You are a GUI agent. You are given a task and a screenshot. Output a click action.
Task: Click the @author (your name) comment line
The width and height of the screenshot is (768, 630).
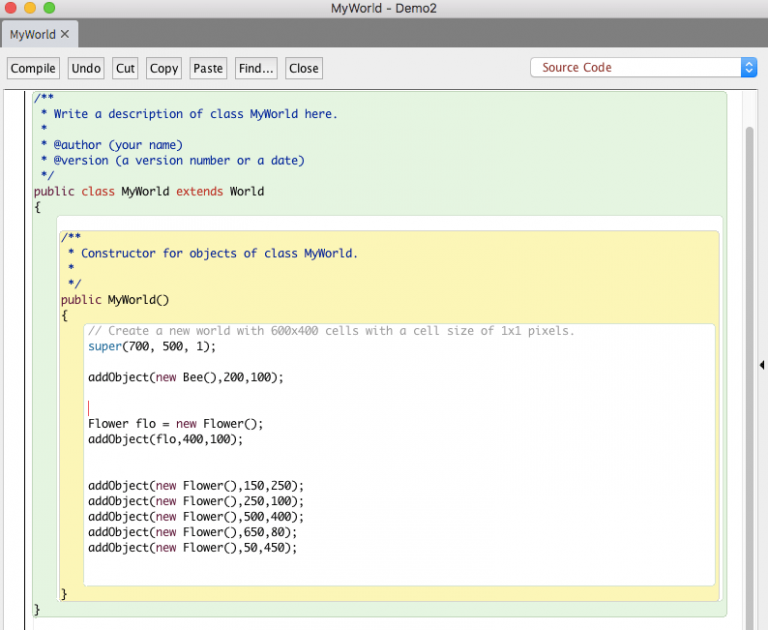click(118, 144)
